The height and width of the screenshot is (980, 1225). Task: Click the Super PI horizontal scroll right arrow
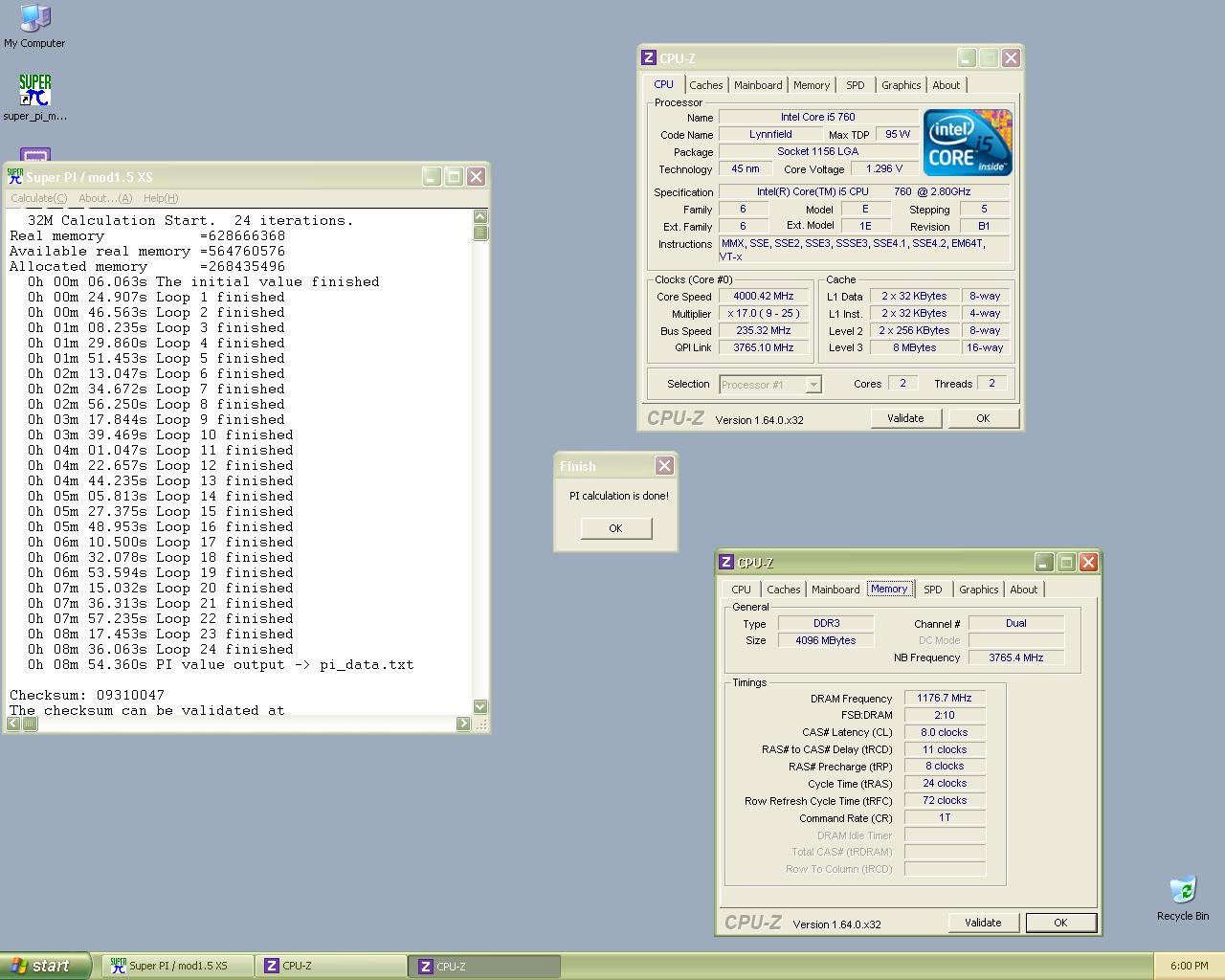click(x=464, y=724)
